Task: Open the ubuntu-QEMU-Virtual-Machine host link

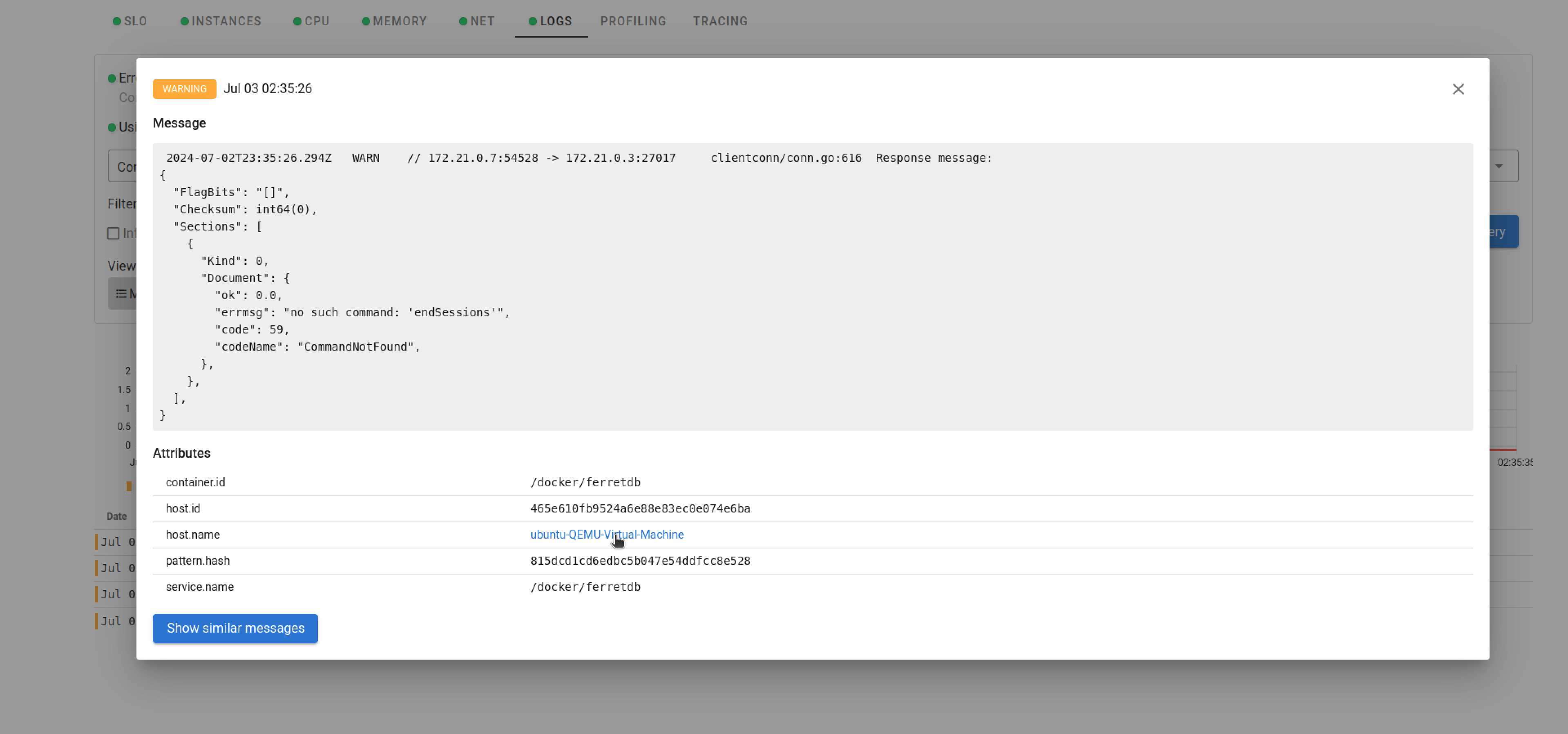Action: tap(606, 534)
